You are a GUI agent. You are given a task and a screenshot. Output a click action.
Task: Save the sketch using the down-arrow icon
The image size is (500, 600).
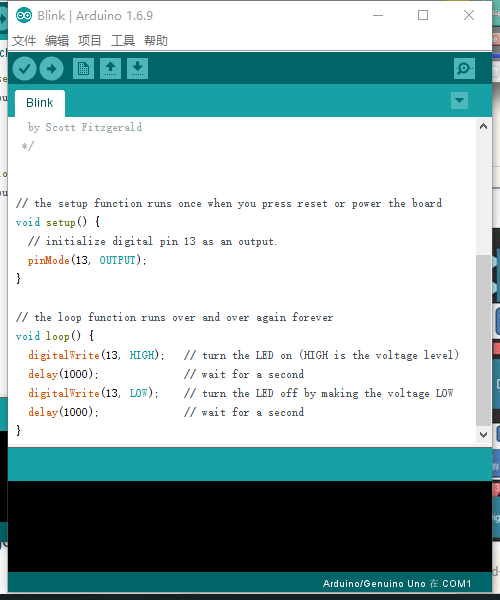(137, 69)
